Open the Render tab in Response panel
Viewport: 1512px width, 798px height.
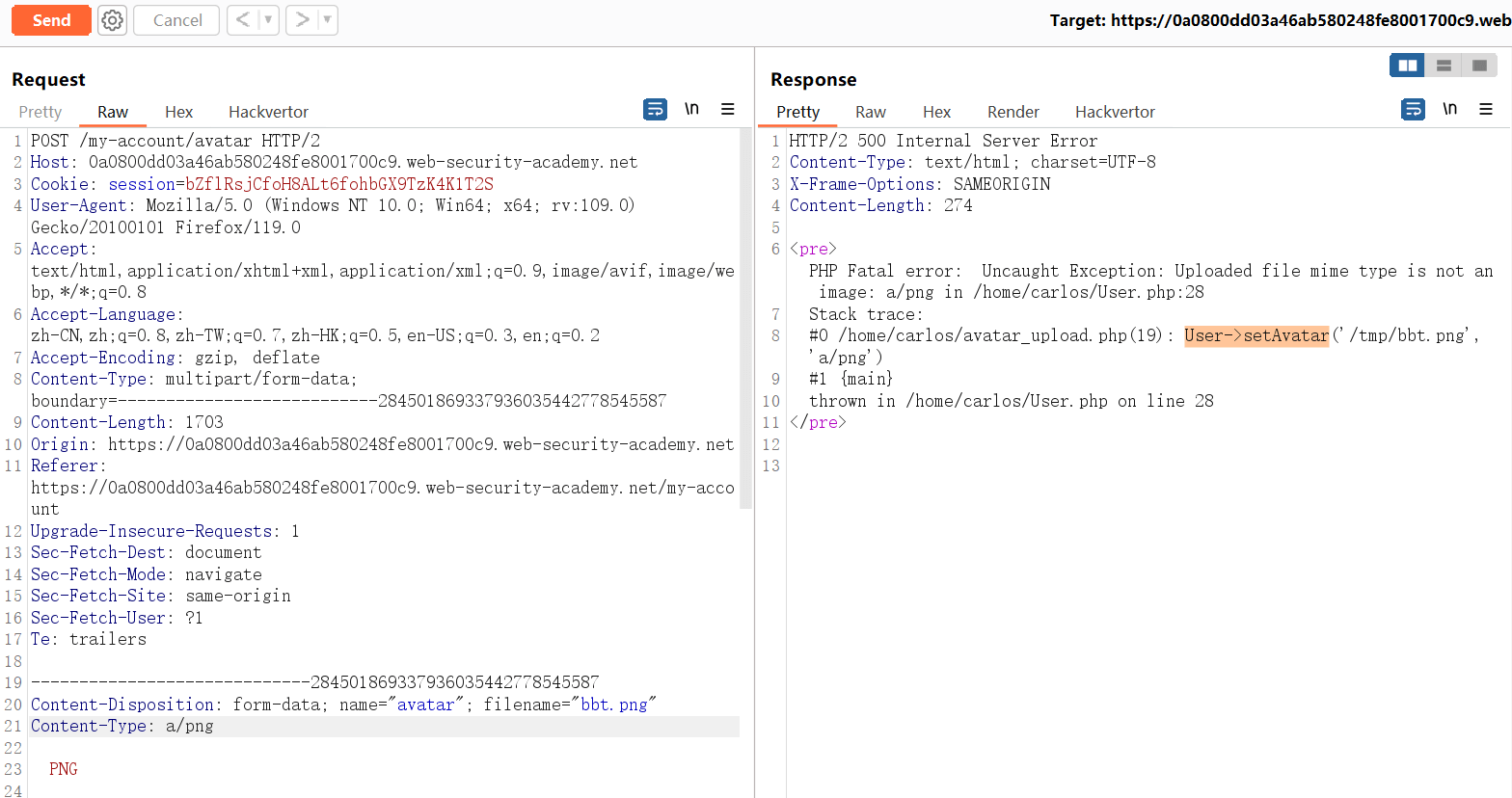1012,112
